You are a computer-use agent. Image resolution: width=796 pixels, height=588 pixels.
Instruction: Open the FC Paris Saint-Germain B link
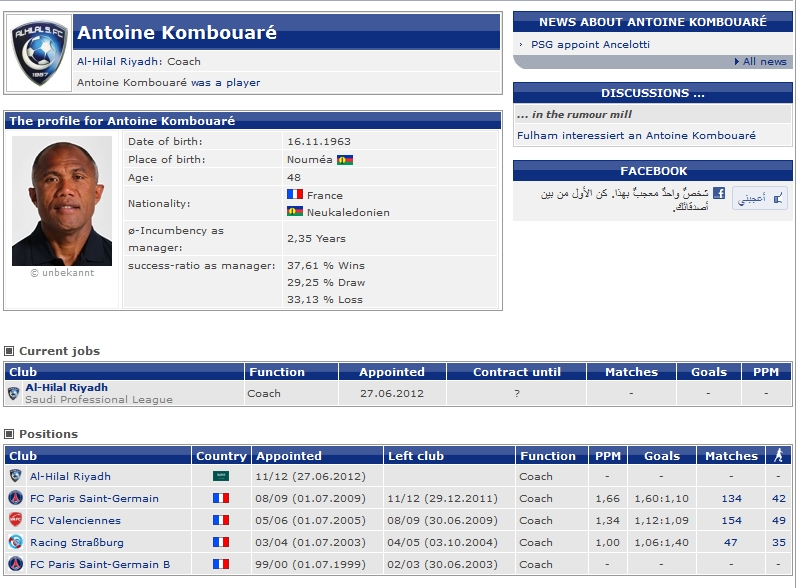(x=100, y=564)
